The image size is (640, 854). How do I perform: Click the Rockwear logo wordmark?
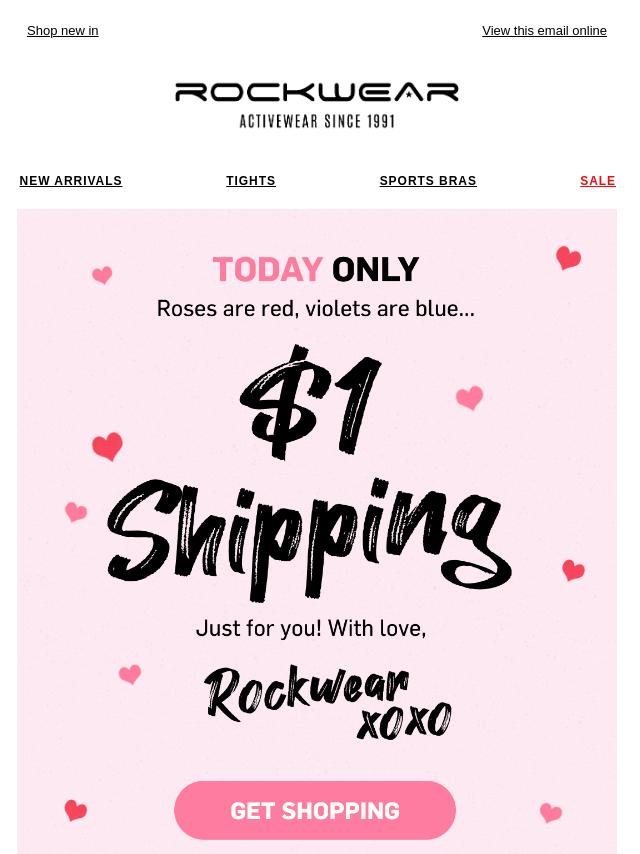pyautogui.click(x=316, y=92)
